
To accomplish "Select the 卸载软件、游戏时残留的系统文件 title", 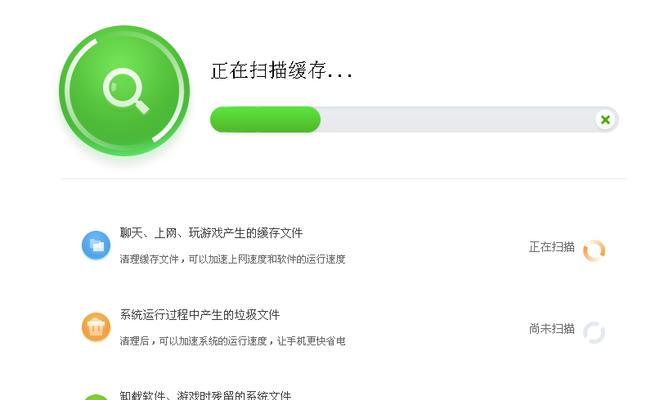I will [x=206, y=395].
